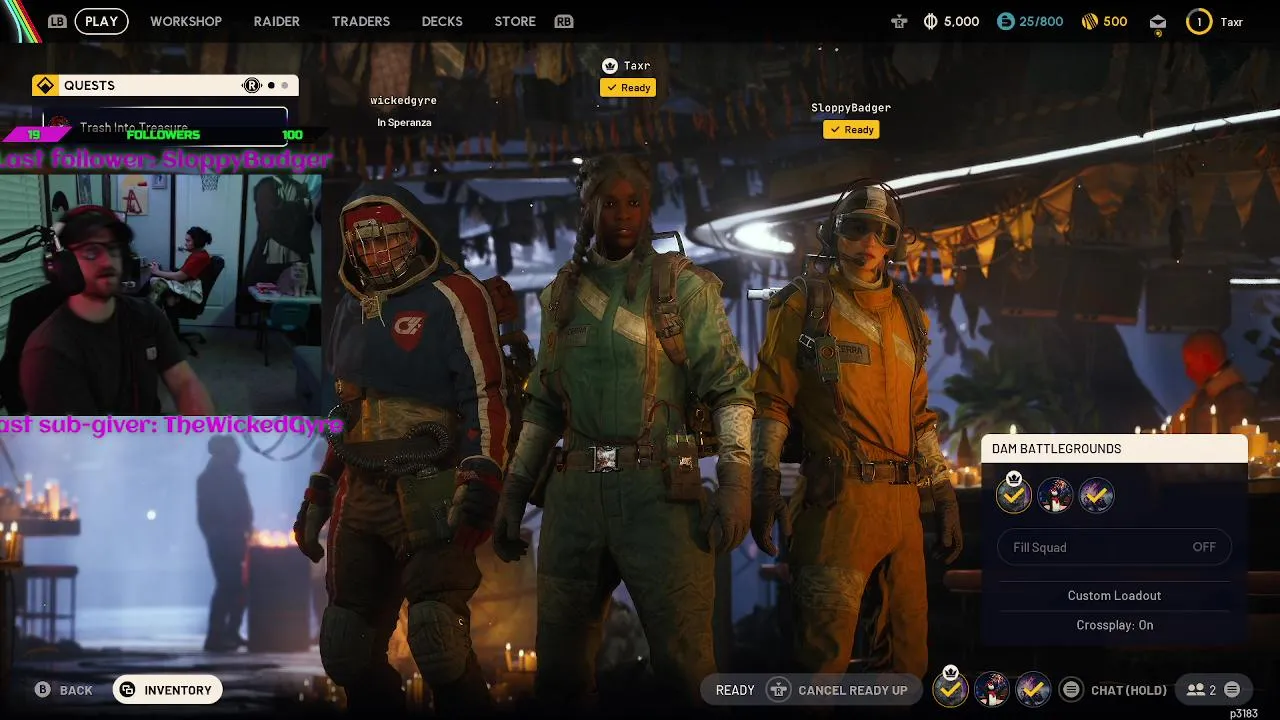Go to the Traders tab
The image size is (1280, 720).
click(x=361, y=21)
